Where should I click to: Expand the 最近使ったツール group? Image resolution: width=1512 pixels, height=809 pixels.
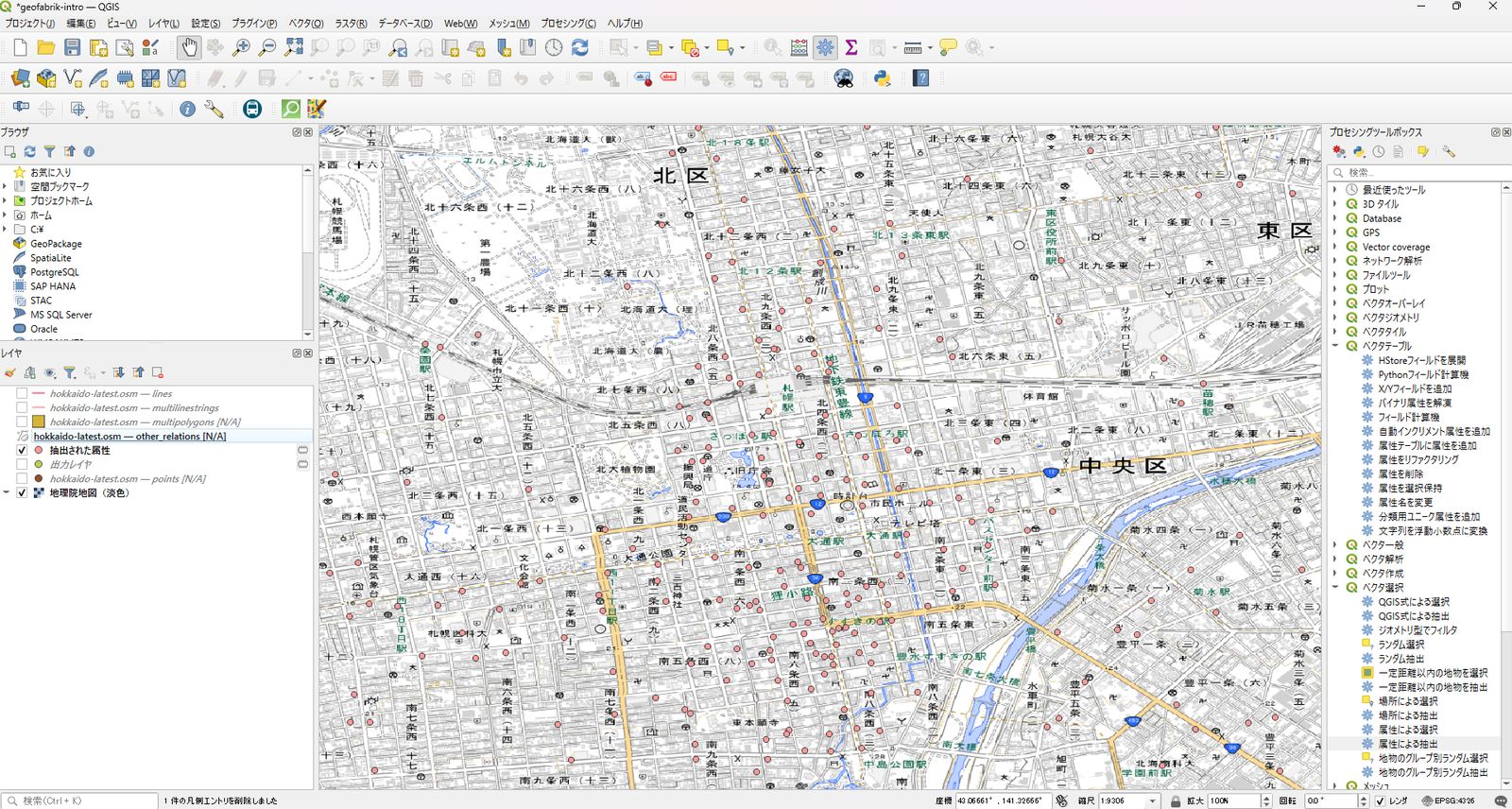pyautogui.click(x=1335, y=190)
